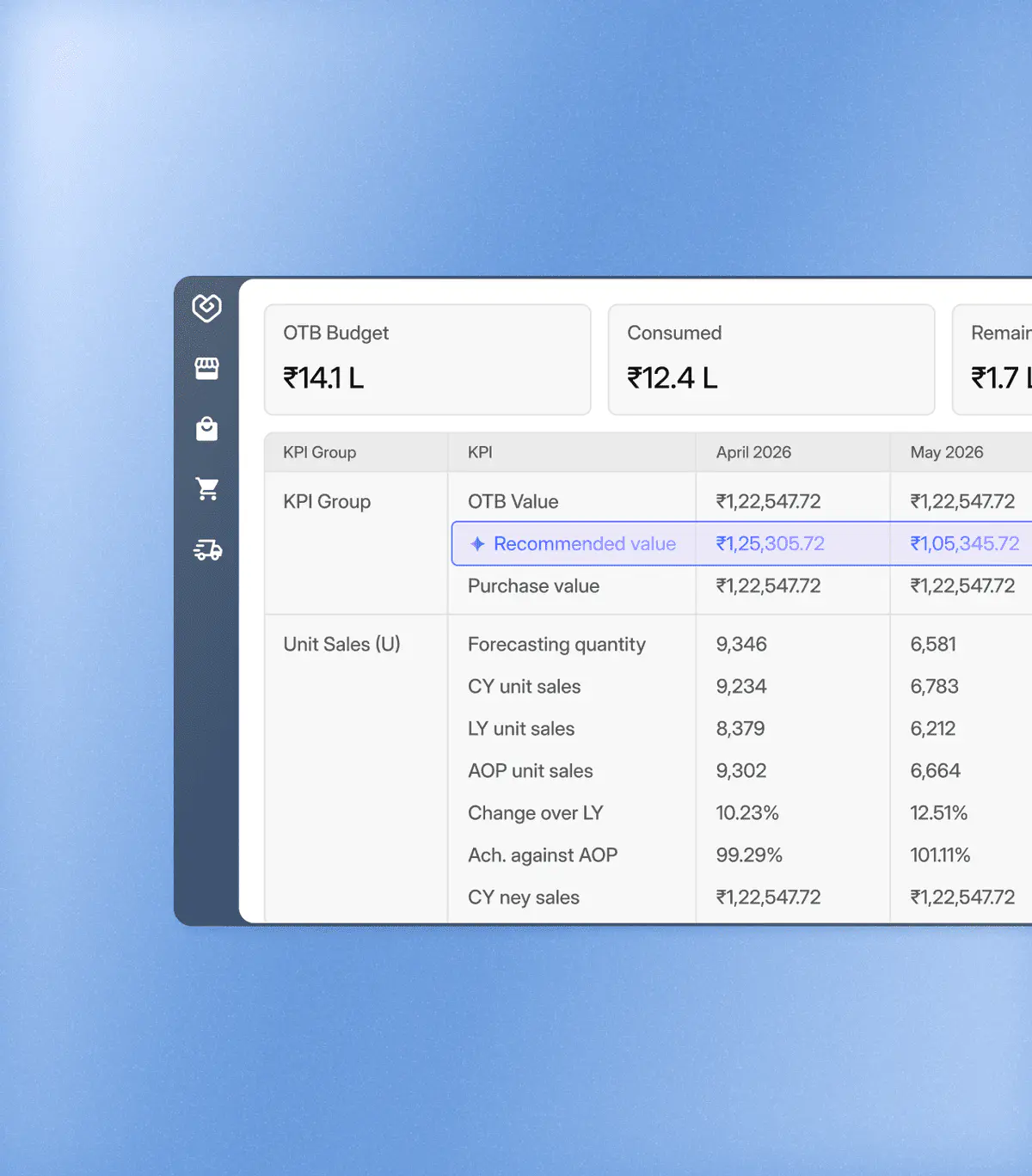Click April AOP unit sales 9,302
This screenshot has height=1176, width=1032.
740,771
